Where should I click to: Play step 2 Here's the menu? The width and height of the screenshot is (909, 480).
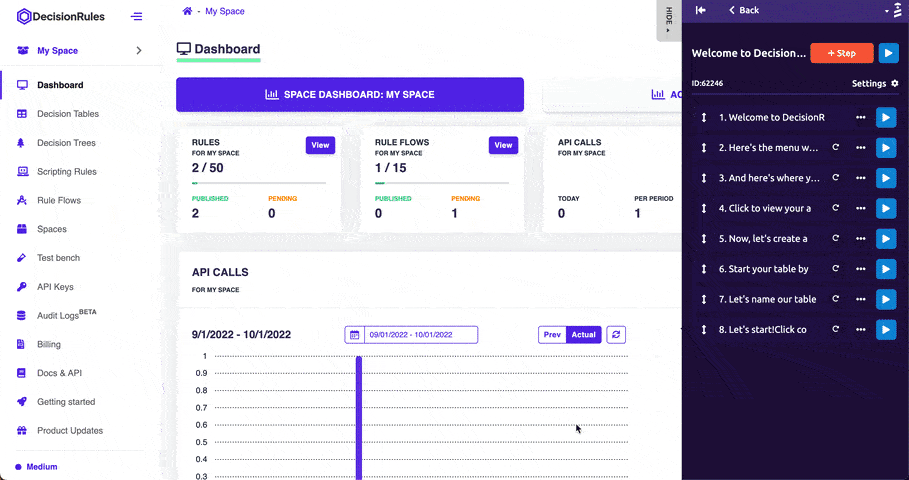(x=886, y=148)
